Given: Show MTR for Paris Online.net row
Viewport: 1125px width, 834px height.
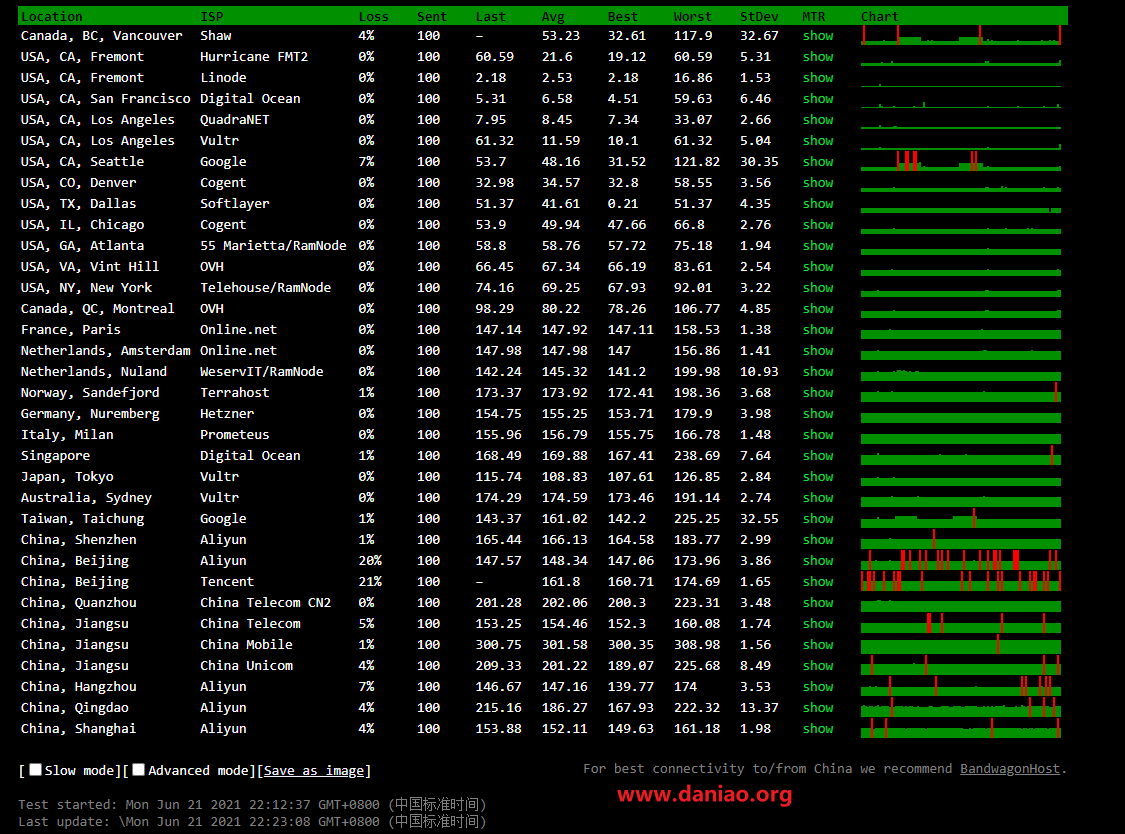Looking at the screenshot, I should coord(818,329).
